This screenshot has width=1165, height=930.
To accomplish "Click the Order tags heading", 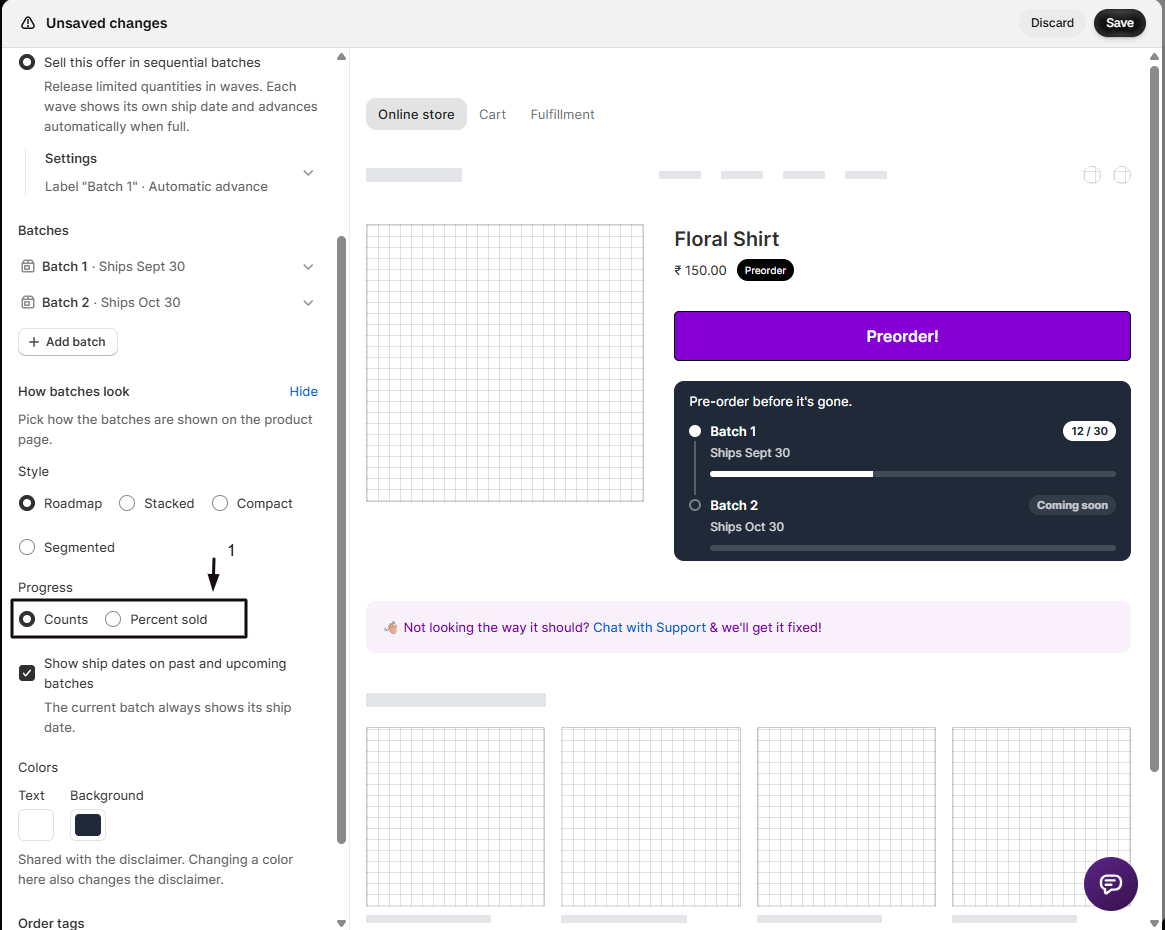I will coord(51,923).
